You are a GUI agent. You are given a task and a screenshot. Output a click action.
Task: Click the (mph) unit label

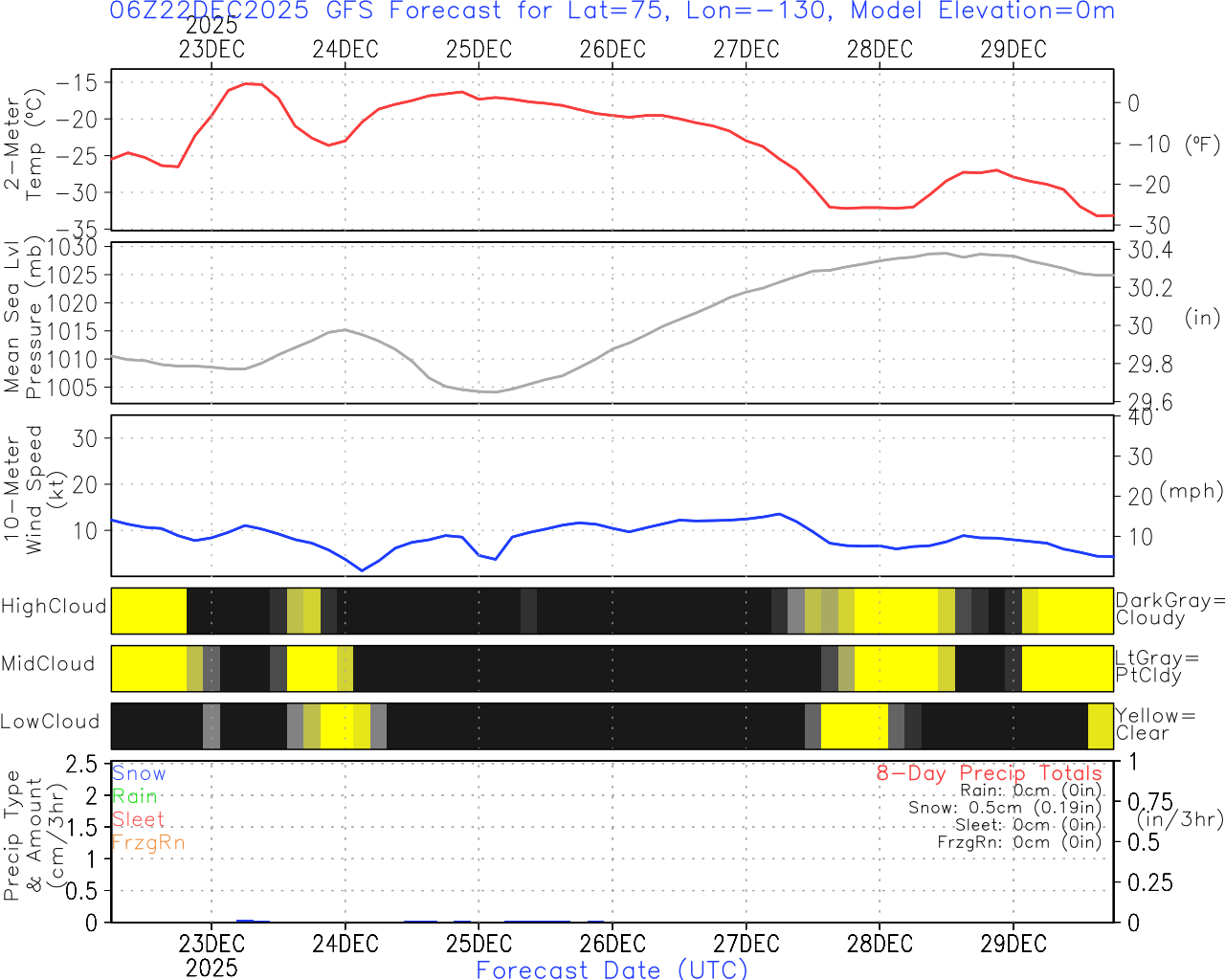point(1192,491)
